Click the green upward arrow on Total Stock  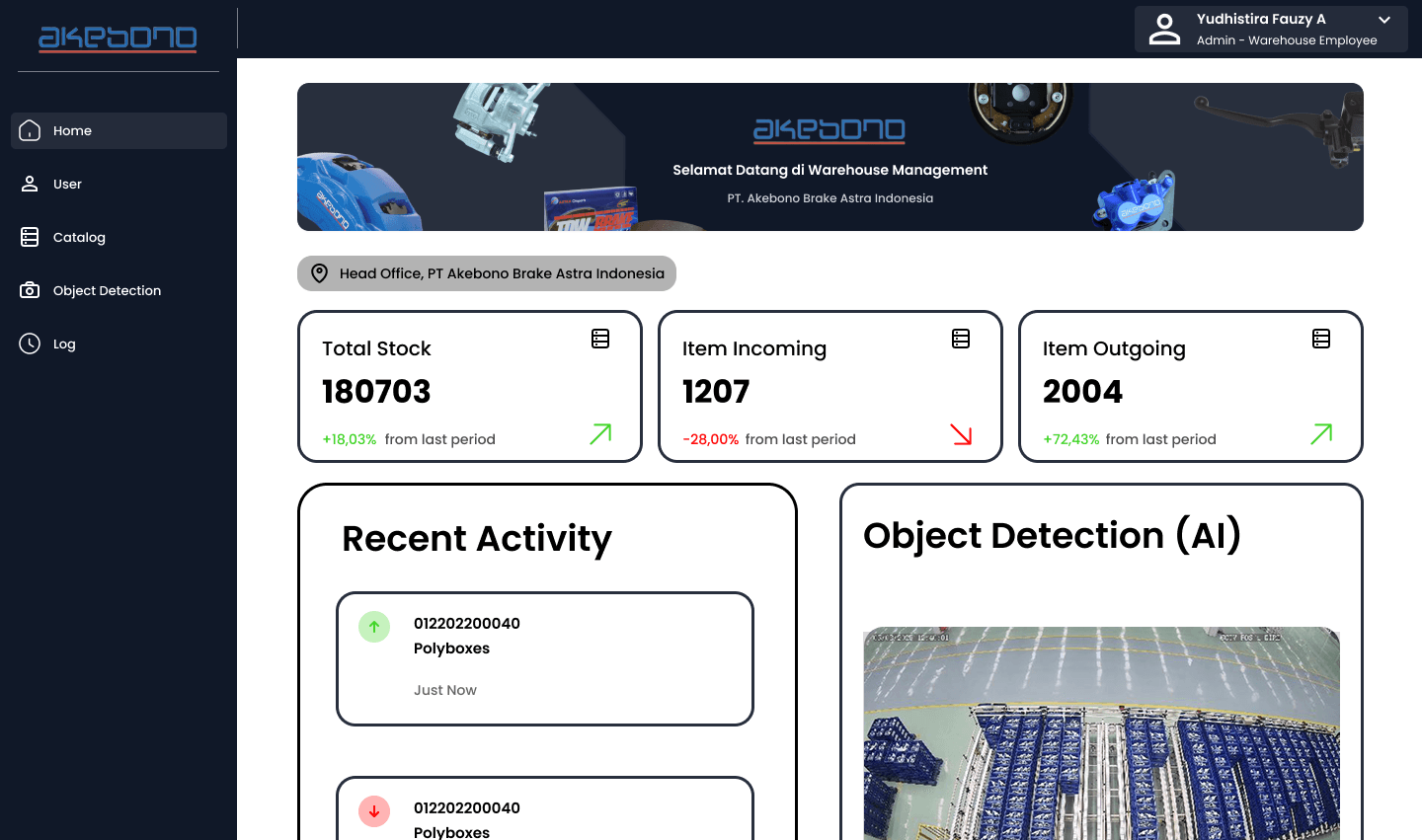pyautogui.click(x=600, y=434)
